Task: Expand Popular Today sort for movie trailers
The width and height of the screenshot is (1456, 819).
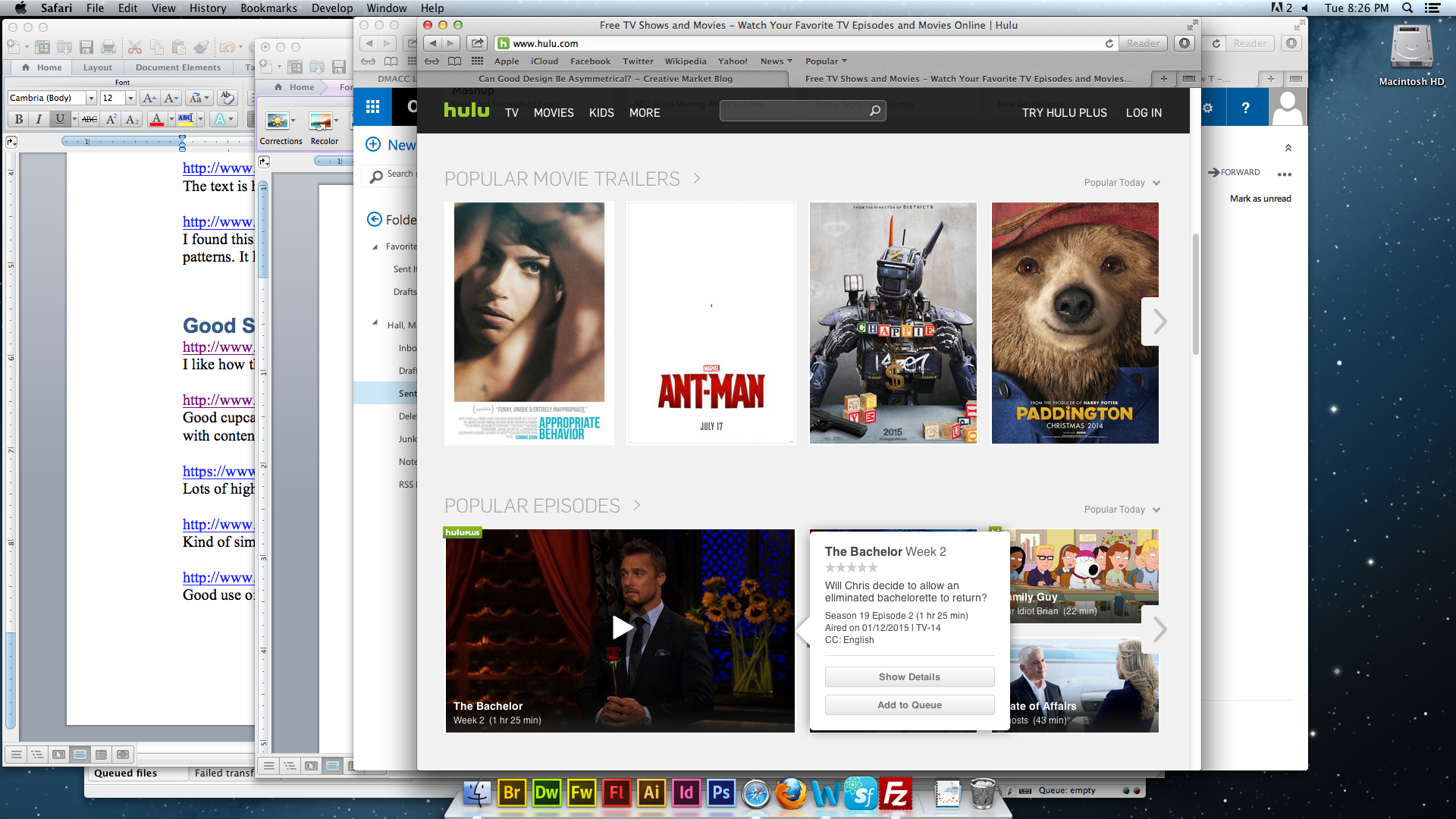Action: click(x=1122, y=183)
